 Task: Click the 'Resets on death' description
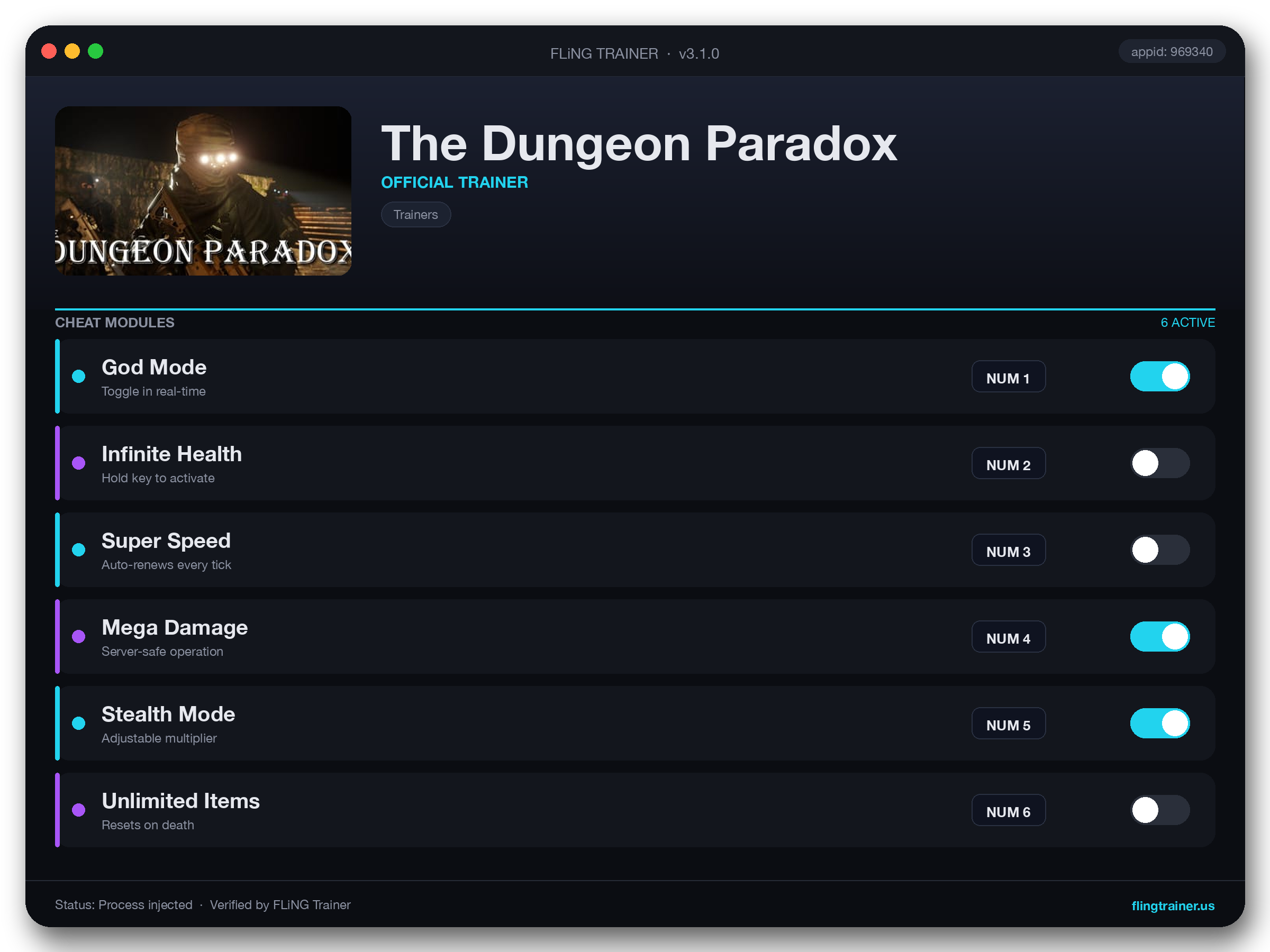(x=148, y=825)
